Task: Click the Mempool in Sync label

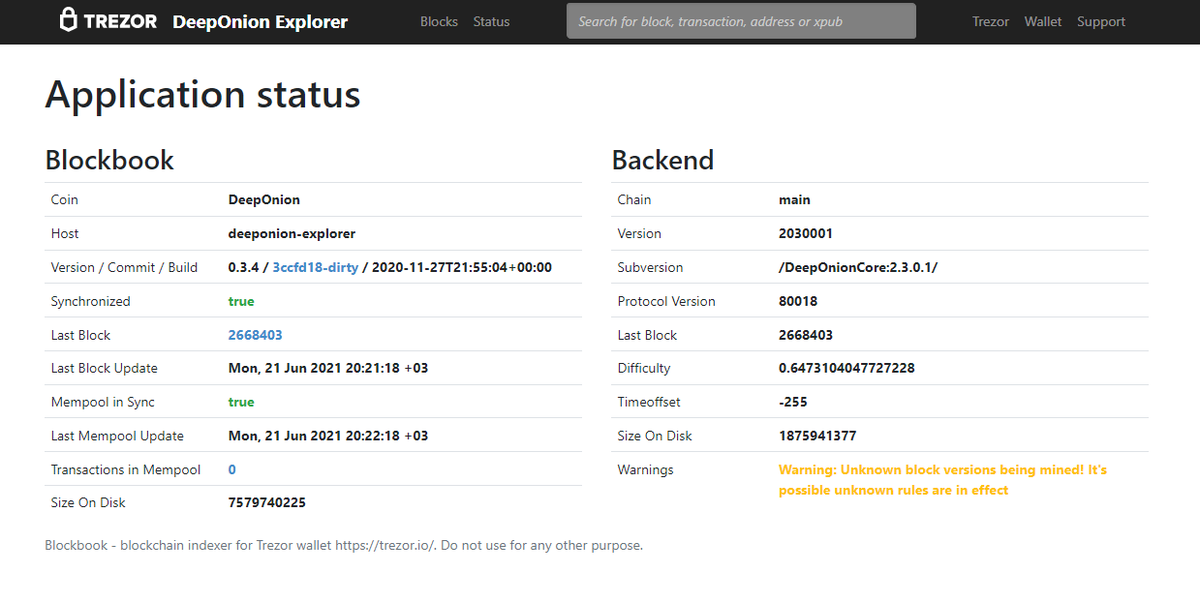Action: 103,402
